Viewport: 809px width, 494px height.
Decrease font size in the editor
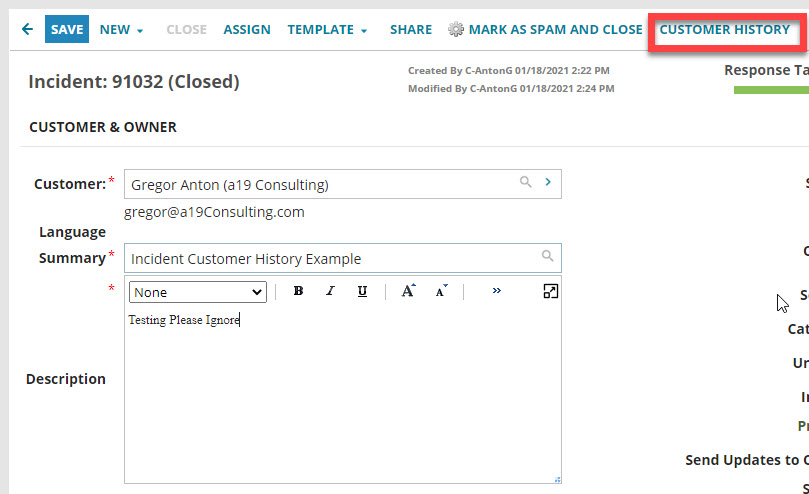point(441,291)
